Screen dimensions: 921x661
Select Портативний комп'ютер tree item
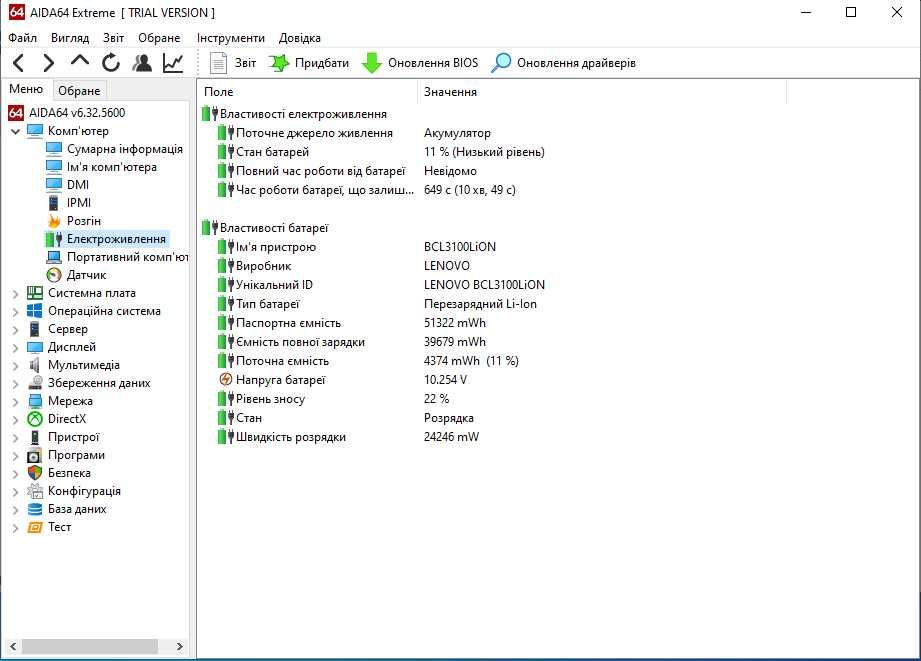tap(127, 257)
